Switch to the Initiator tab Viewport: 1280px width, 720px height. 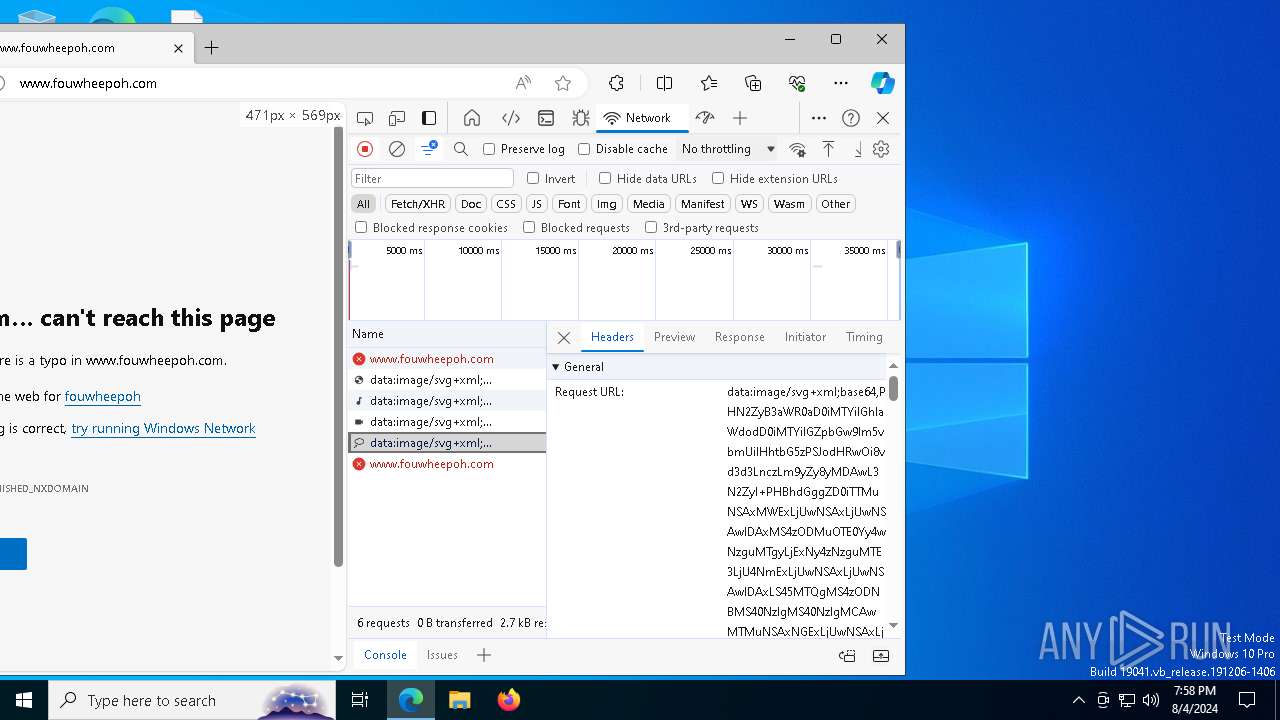point(805,337)
